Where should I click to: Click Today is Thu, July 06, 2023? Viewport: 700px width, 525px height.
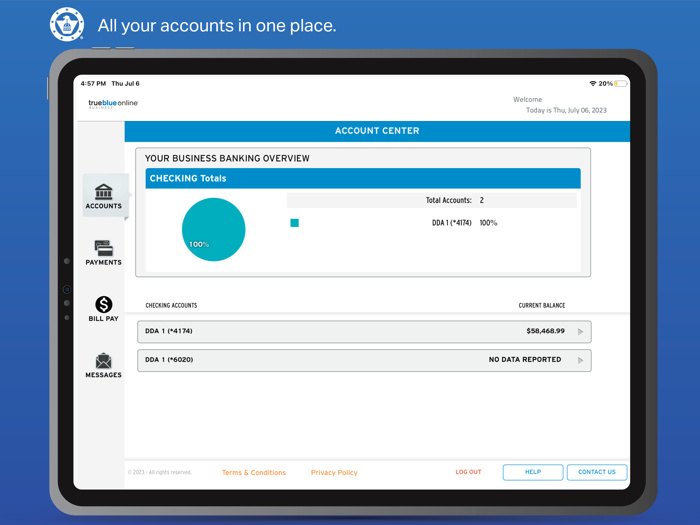coord(566,110)
